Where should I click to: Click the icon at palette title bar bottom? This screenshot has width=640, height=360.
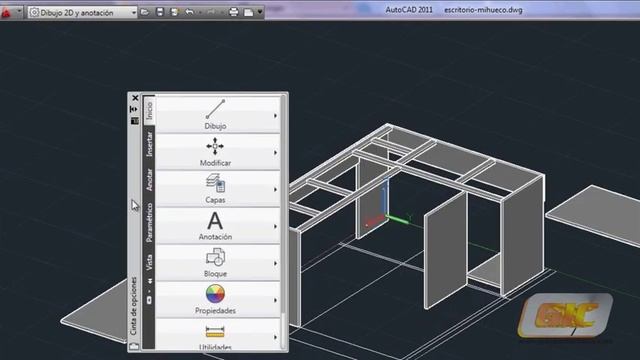[x=134, y=347]
